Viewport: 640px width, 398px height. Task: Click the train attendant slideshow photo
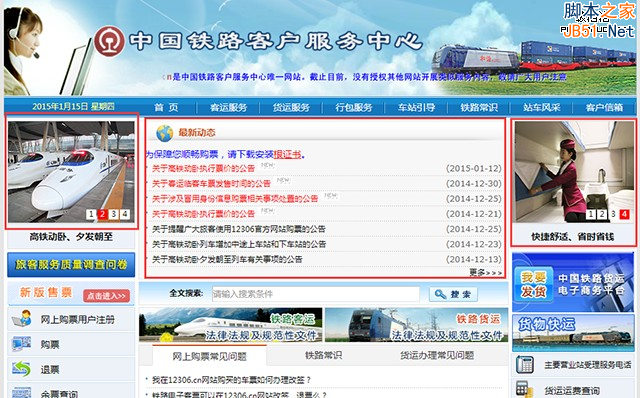coord(573,171)
